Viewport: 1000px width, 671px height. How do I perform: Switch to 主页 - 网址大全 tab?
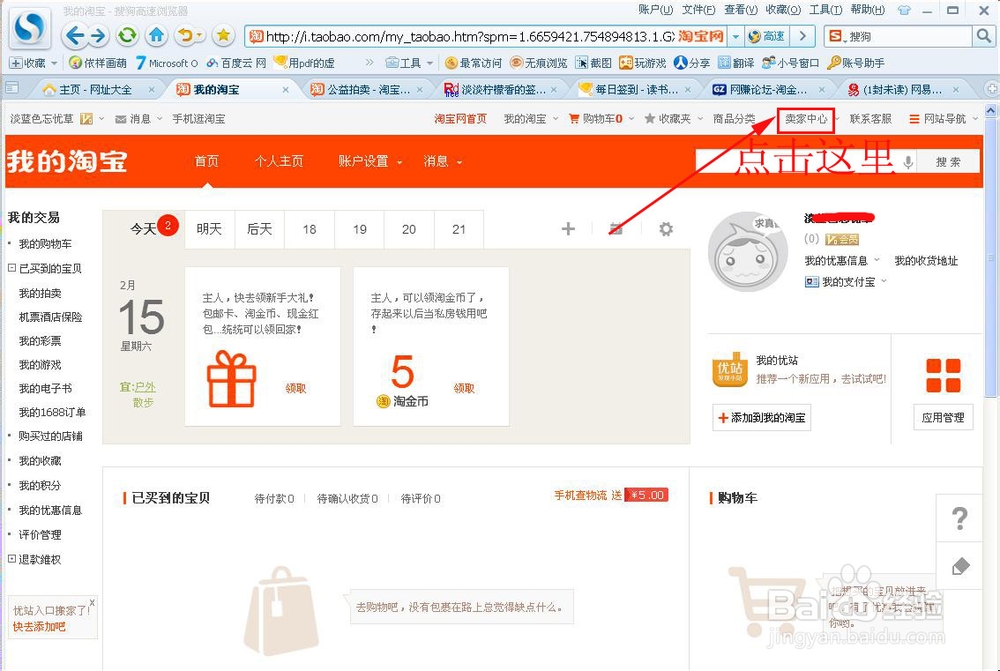(x=96, y=89)
